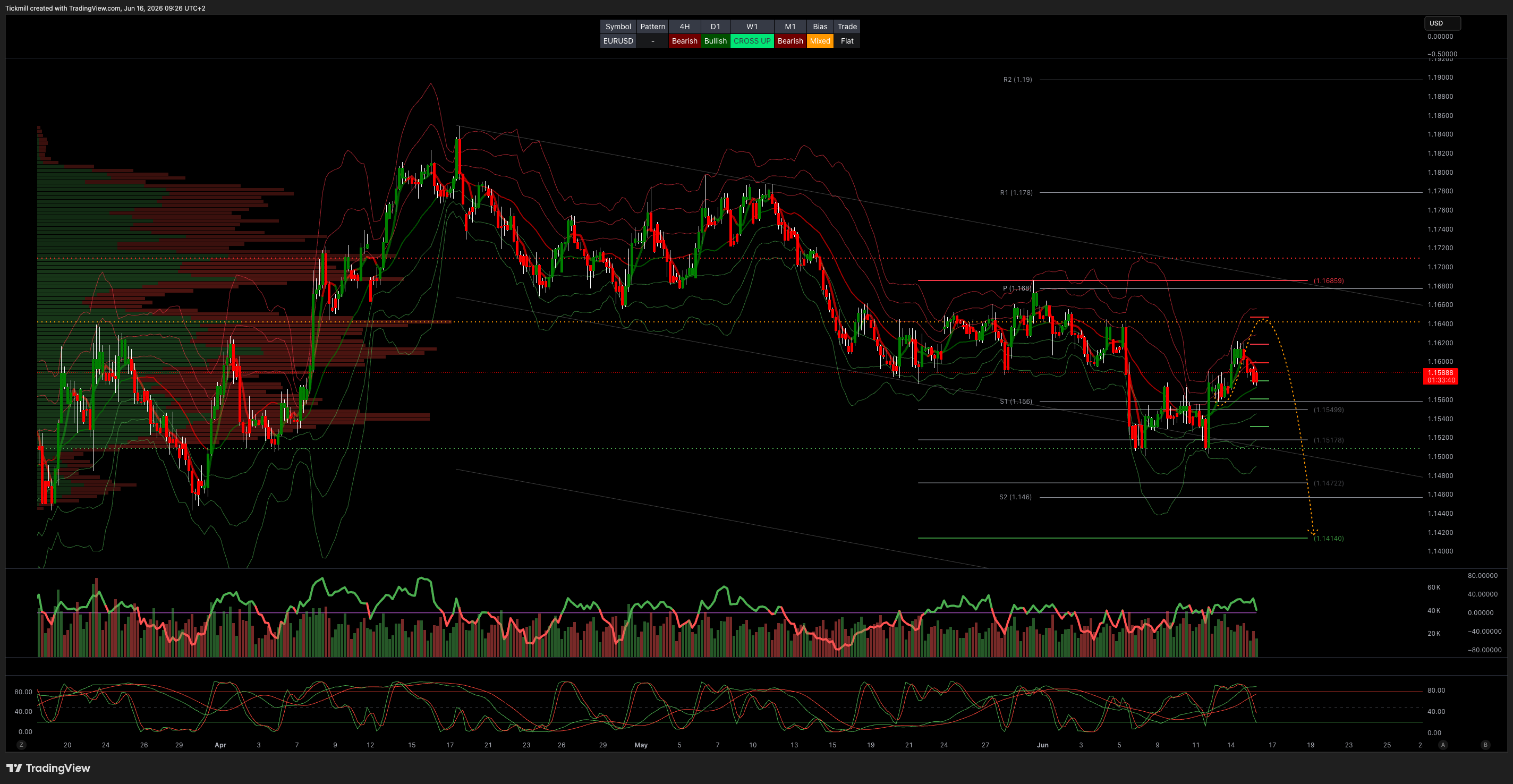Click the May date marker on time axis
This screenshot has width=1513, height=784.
tap(641, 745)
